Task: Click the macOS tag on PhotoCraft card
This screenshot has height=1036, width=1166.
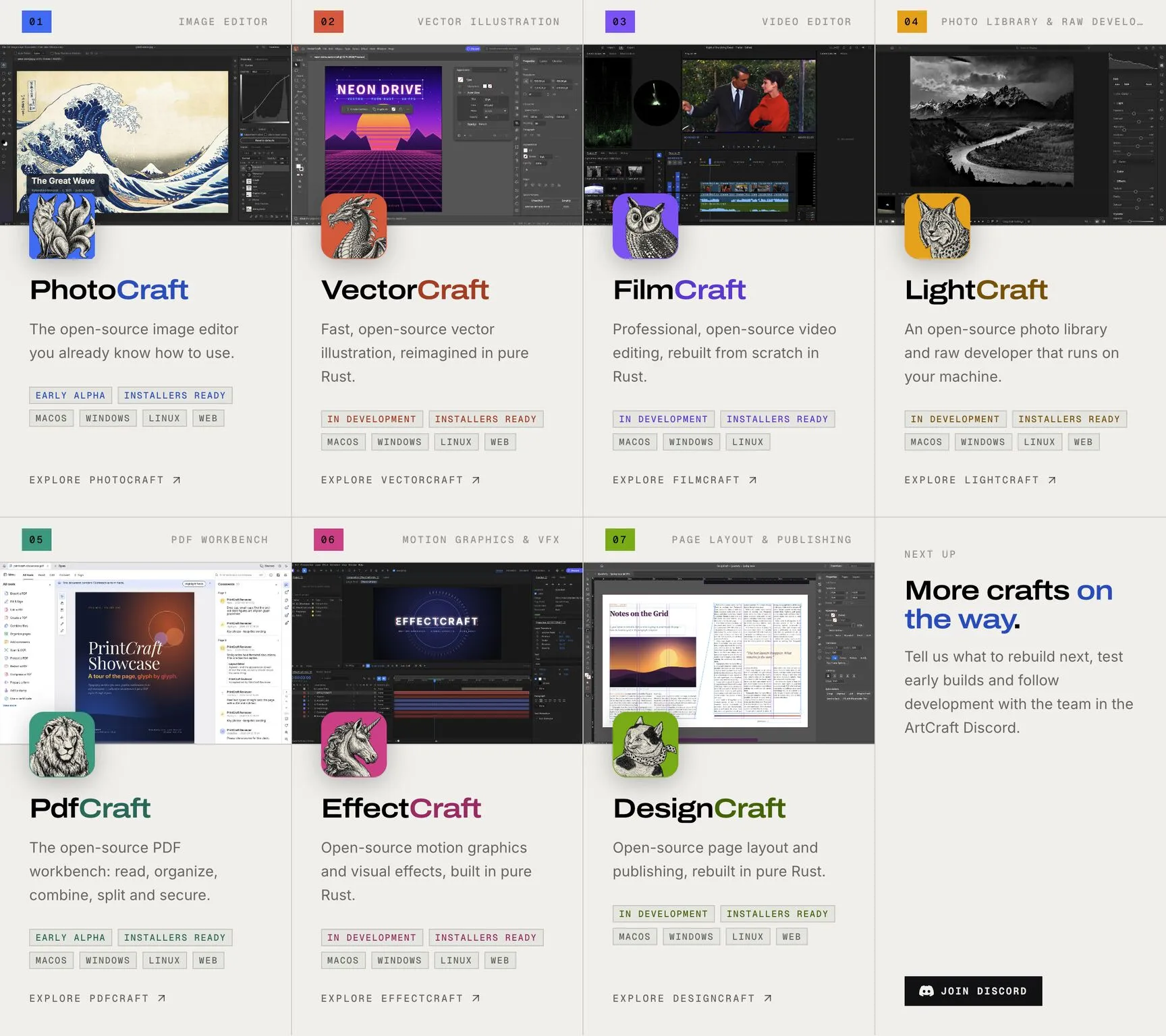Action: pyautogui.click(x=51, y=418)
